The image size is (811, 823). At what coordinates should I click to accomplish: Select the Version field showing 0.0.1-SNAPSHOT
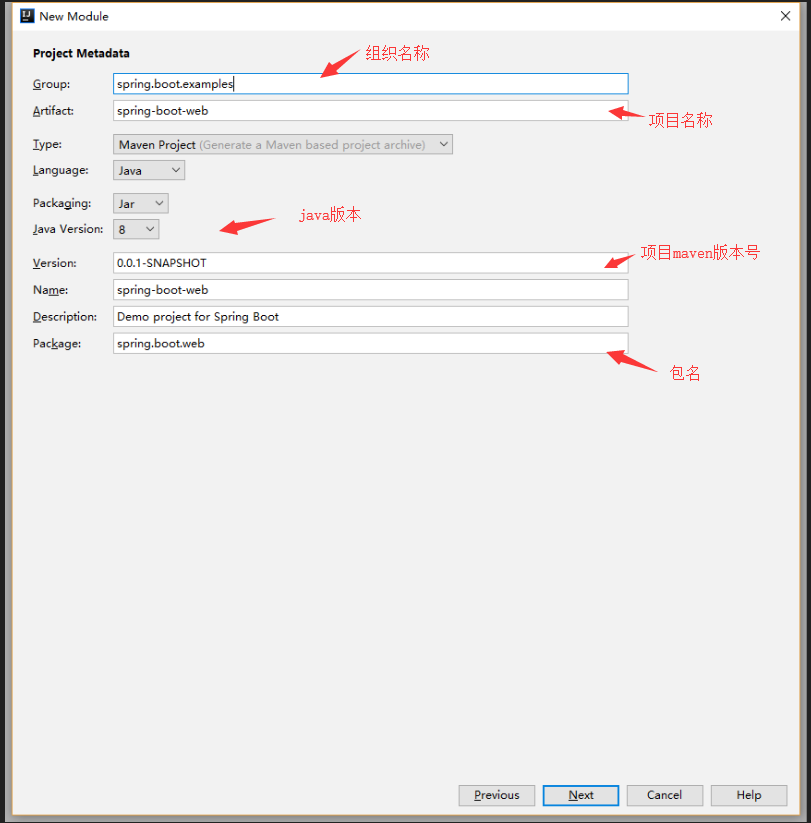tap(370, 263)
